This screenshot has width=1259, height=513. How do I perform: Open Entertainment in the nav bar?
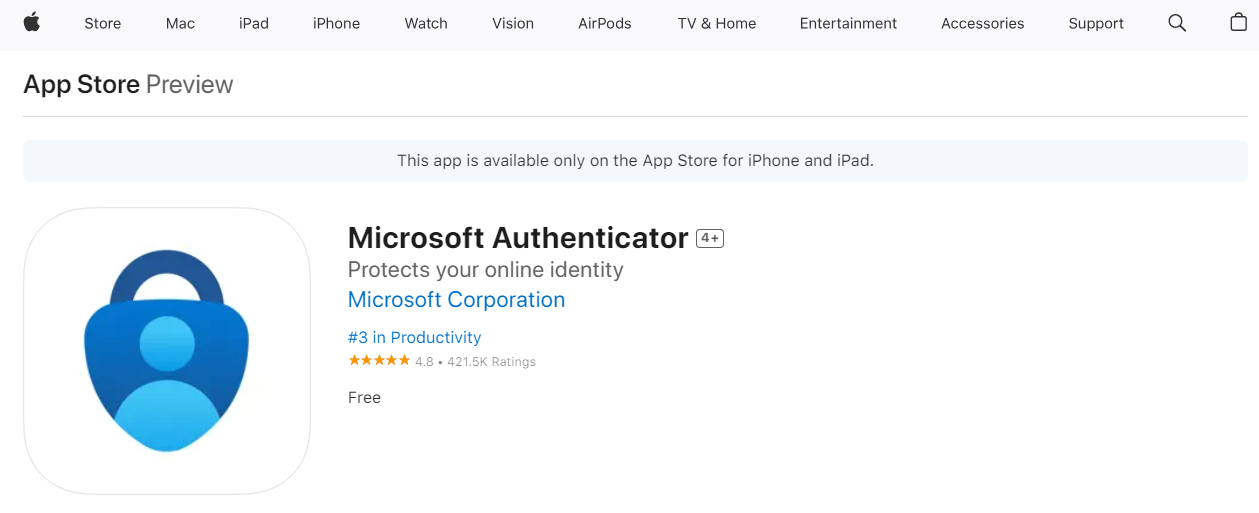848,23
